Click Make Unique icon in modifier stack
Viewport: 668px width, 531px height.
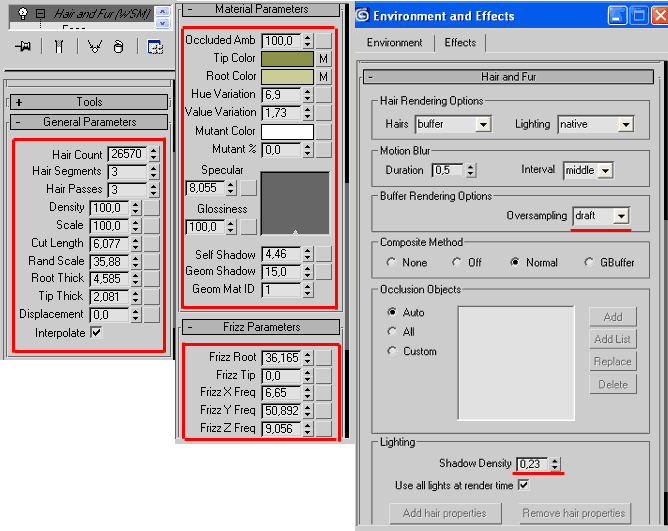pos(94,46)
